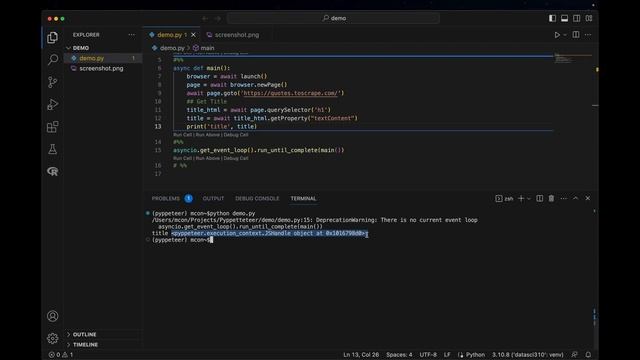The image size is (640, 360).
Task: Click main breadcrumb symbol
Action: [x=204, y=48]
